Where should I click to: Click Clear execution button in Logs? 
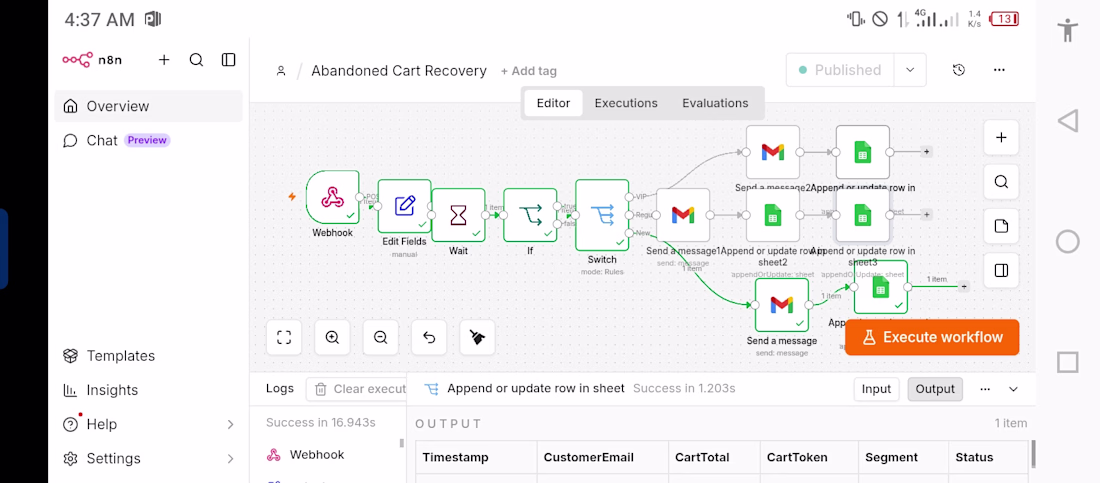point(356,389)
